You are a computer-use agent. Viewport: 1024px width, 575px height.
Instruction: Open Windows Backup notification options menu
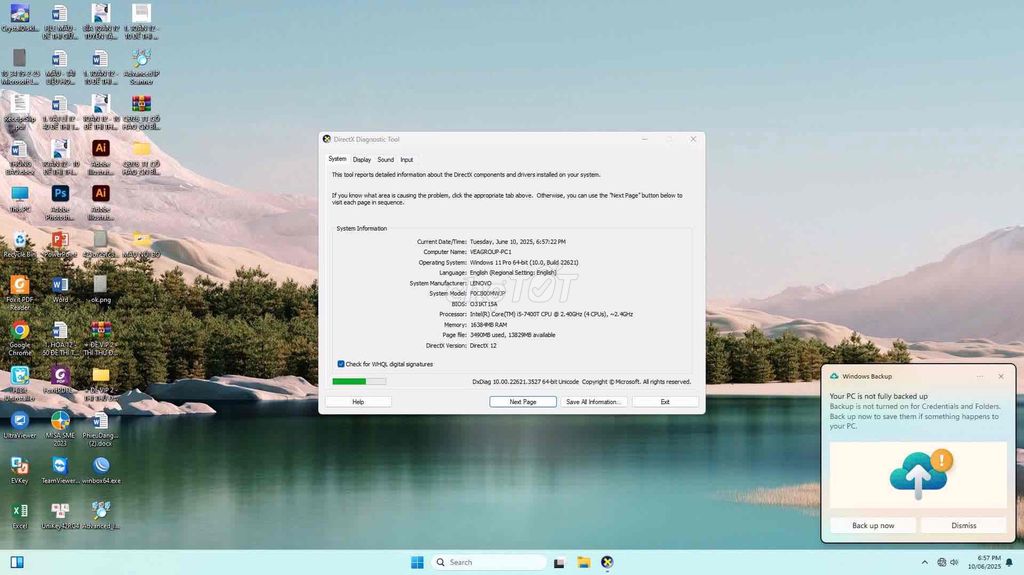[980, 376]
